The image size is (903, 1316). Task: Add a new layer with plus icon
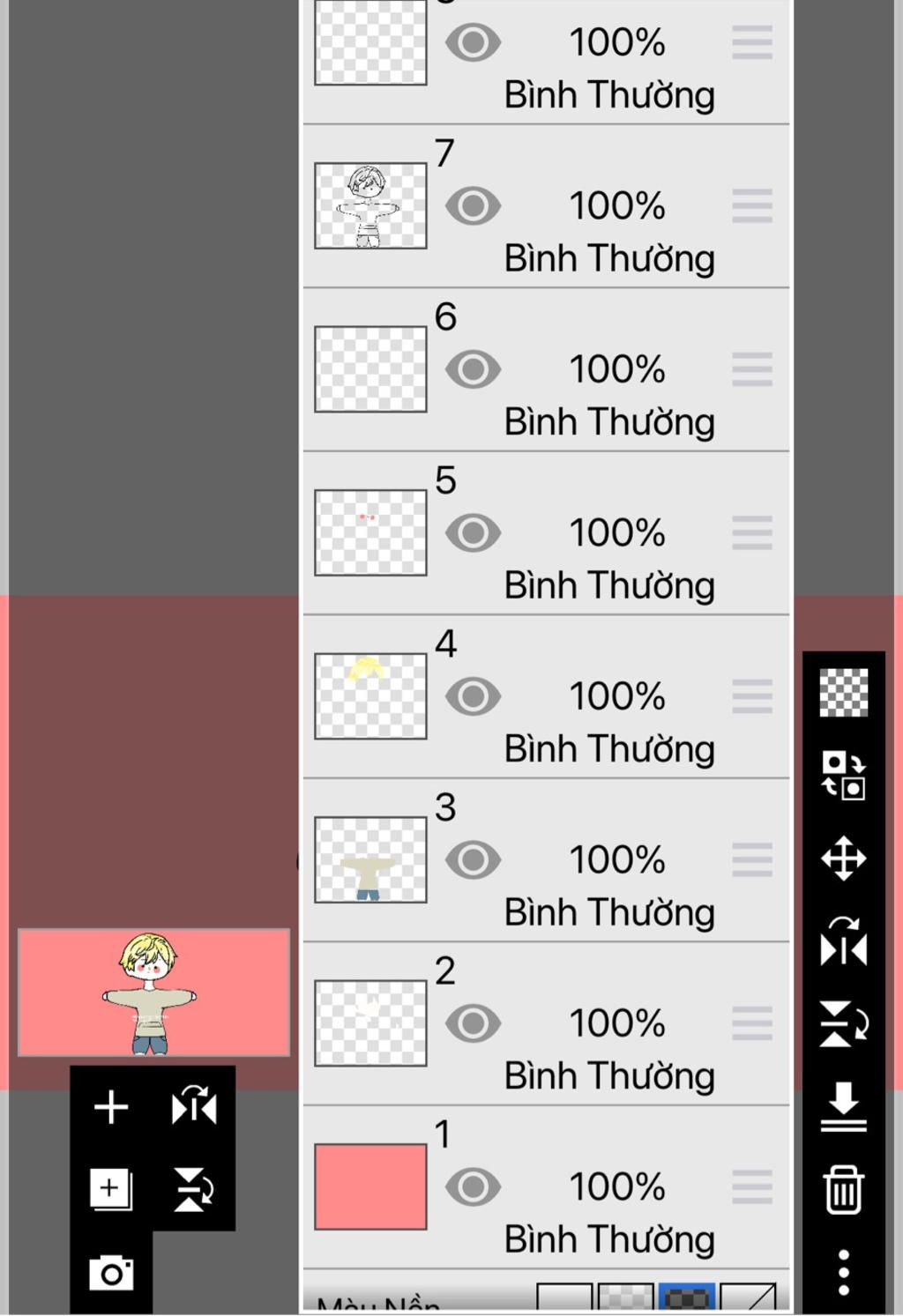[x=111, y=1107]
